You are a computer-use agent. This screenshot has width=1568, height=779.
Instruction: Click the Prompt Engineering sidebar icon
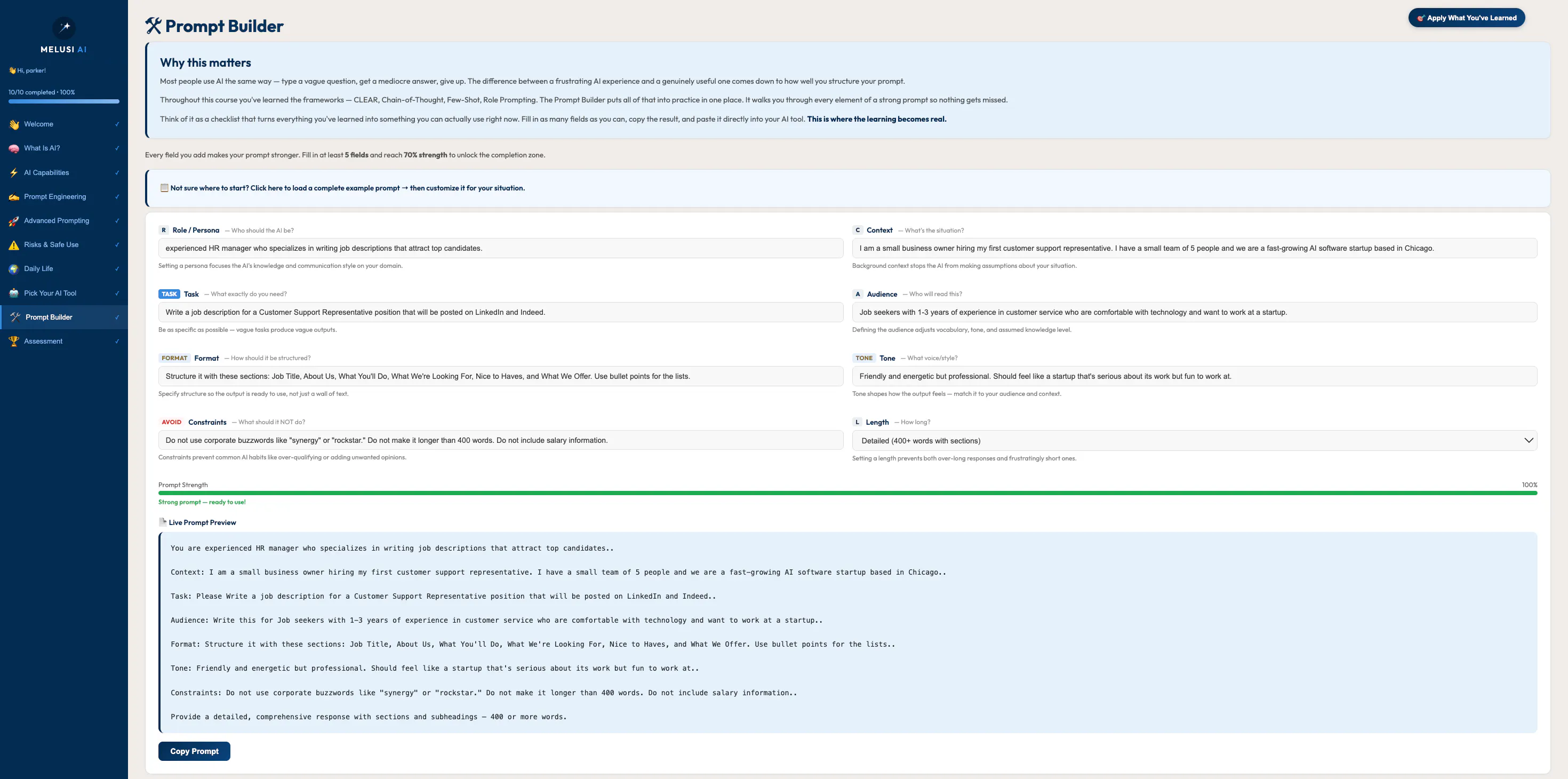click(x=14, y=197)
